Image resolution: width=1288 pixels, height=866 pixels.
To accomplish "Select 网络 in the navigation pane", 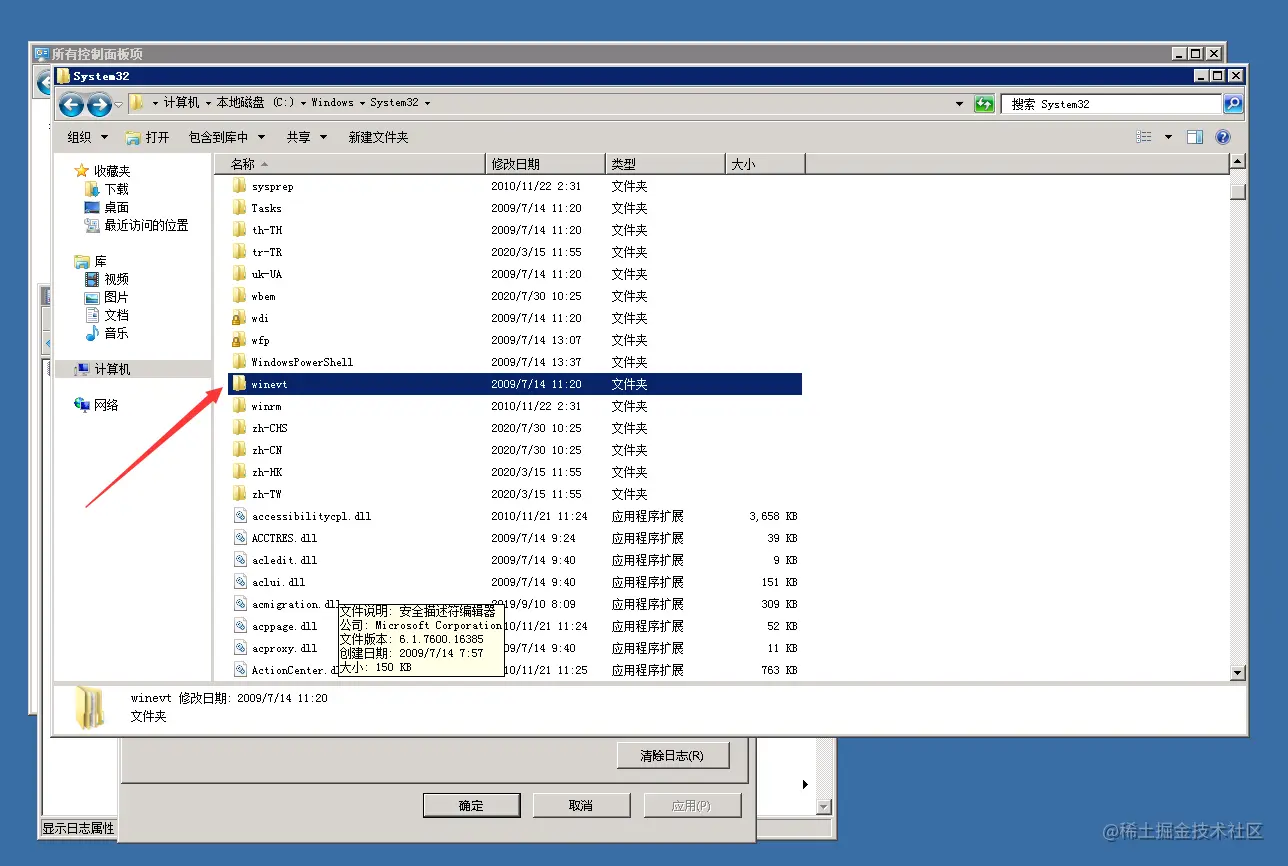I will pyautogui.click(x=97, y=405).
